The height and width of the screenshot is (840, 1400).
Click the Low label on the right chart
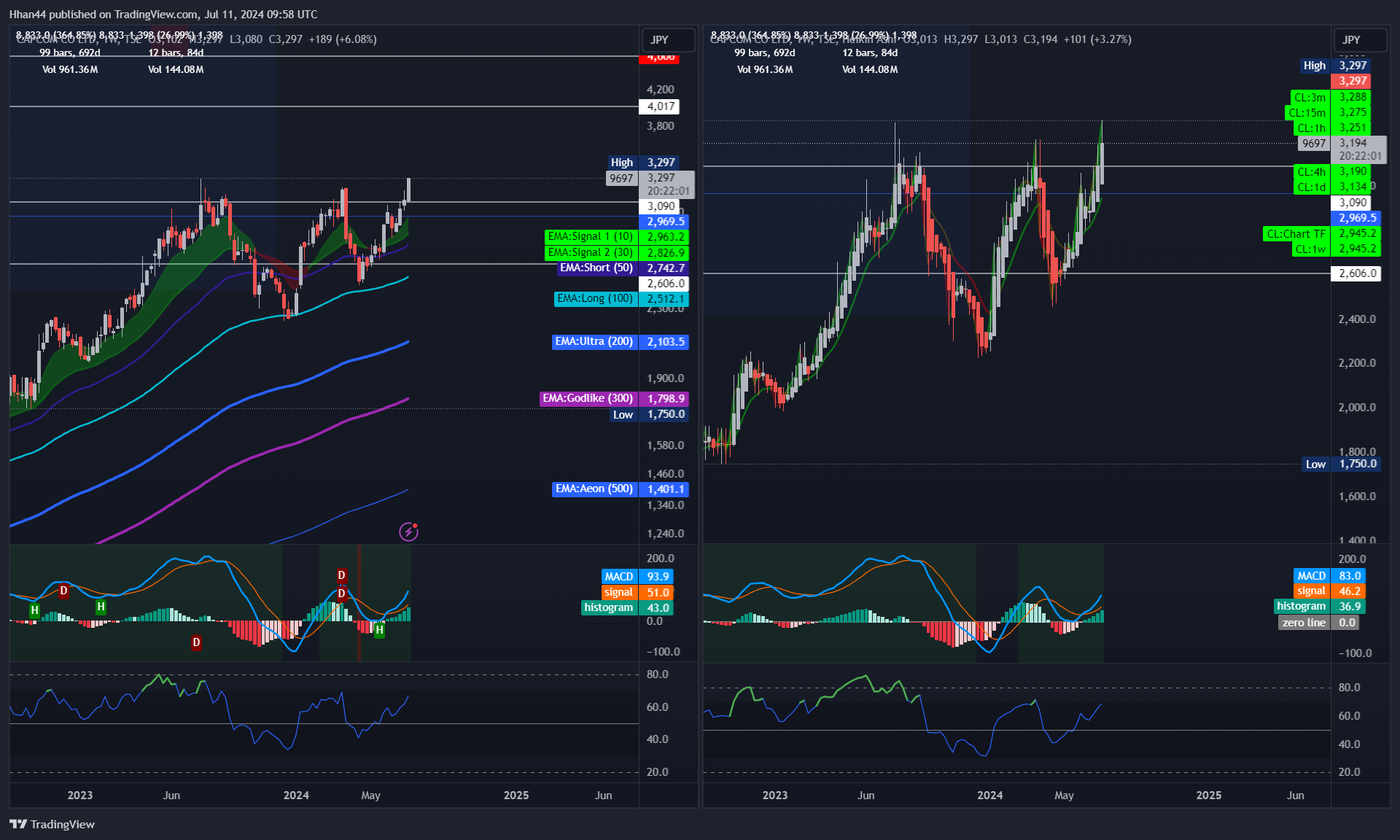pos(1316,464)
